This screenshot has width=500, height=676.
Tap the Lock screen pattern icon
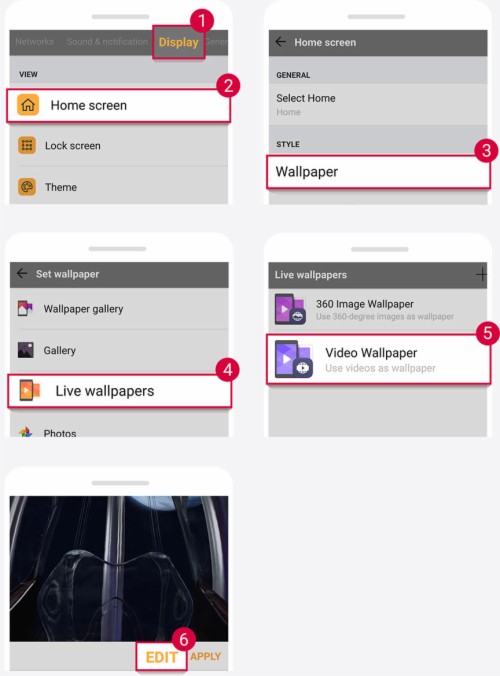(x=27, y=145)
